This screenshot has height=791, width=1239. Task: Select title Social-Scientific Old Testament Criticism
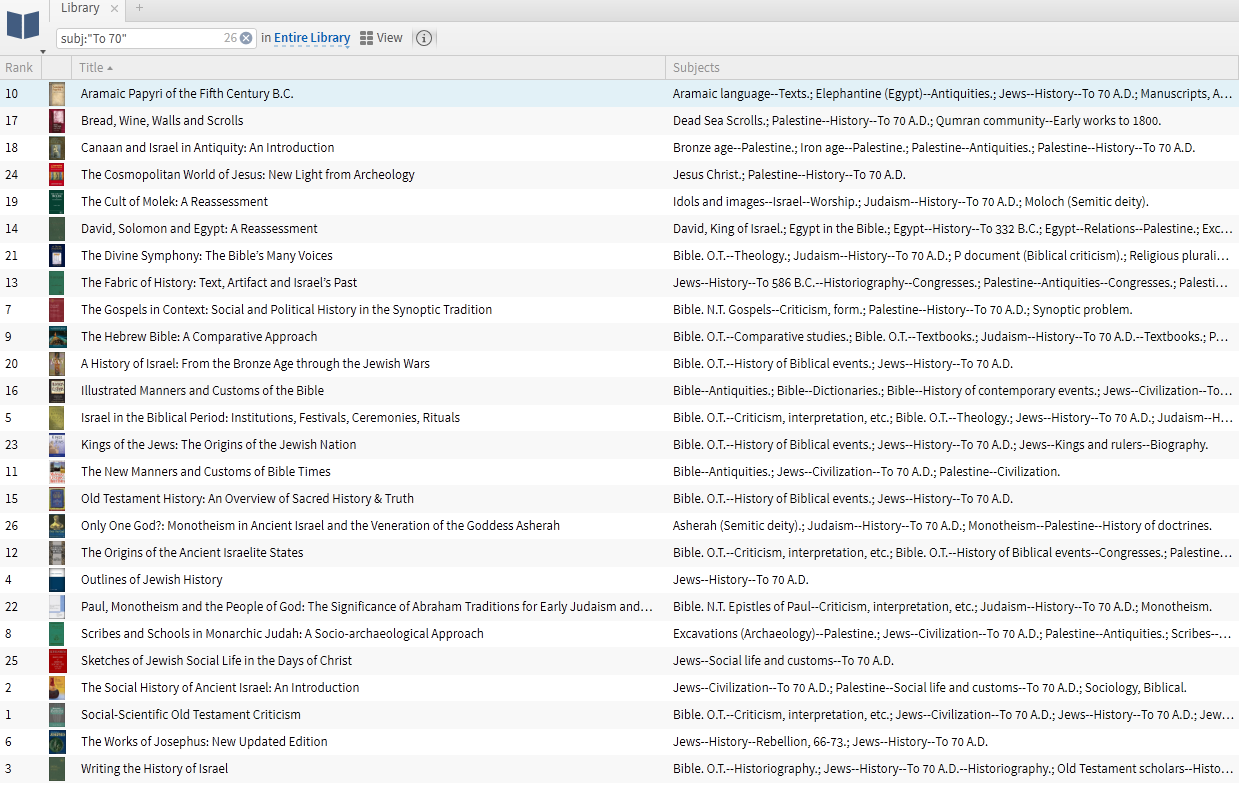click(x=191, y=715)
